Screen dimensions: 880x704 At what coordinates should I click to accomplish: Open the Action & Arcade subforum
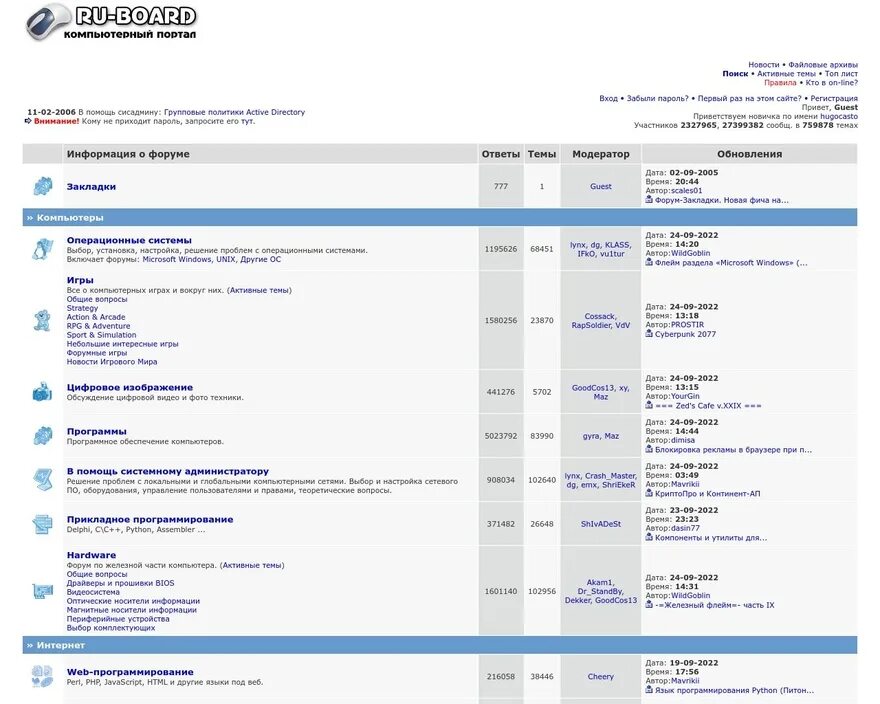coord(96,317)
